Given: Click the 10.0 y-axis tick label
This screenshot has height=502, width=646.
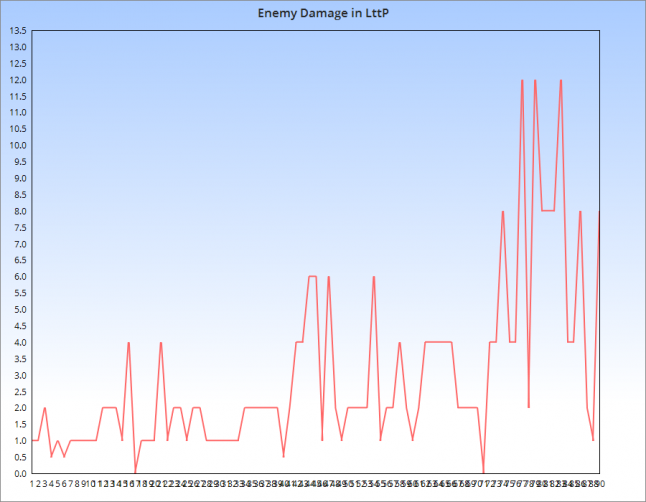Looking at the screenshot, I should pos(17,145).
